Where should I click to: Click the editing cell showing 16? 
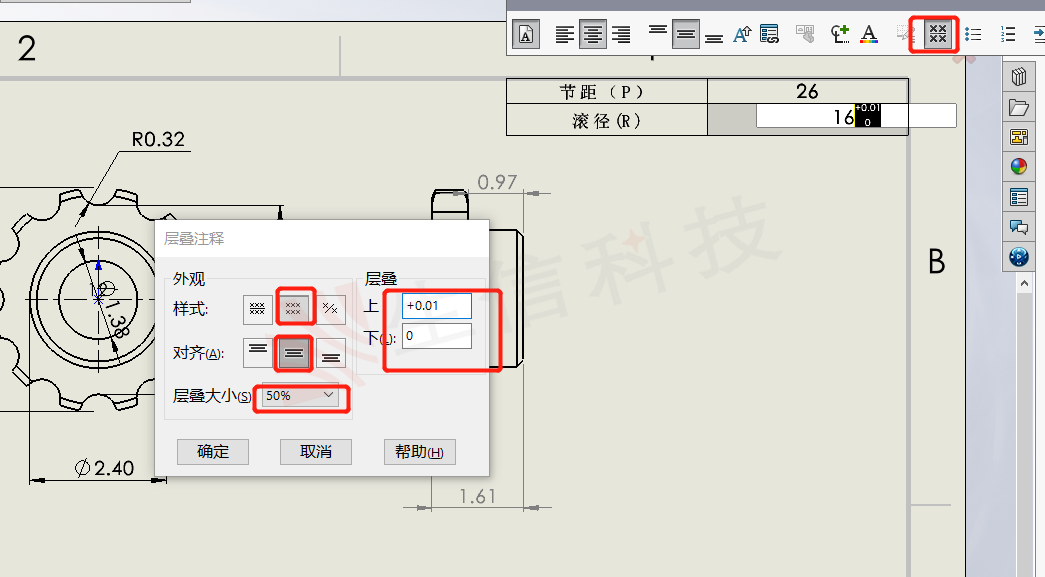pyautogui.click(x=856, y=116)
